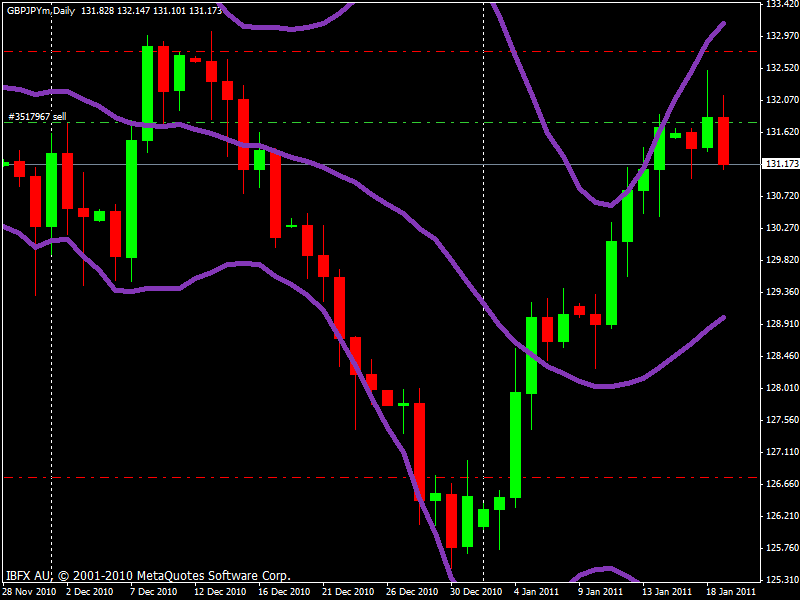Click the 4 Jan 2011 date label
Screen dimensions: 800x600
[x=537, y=592]
